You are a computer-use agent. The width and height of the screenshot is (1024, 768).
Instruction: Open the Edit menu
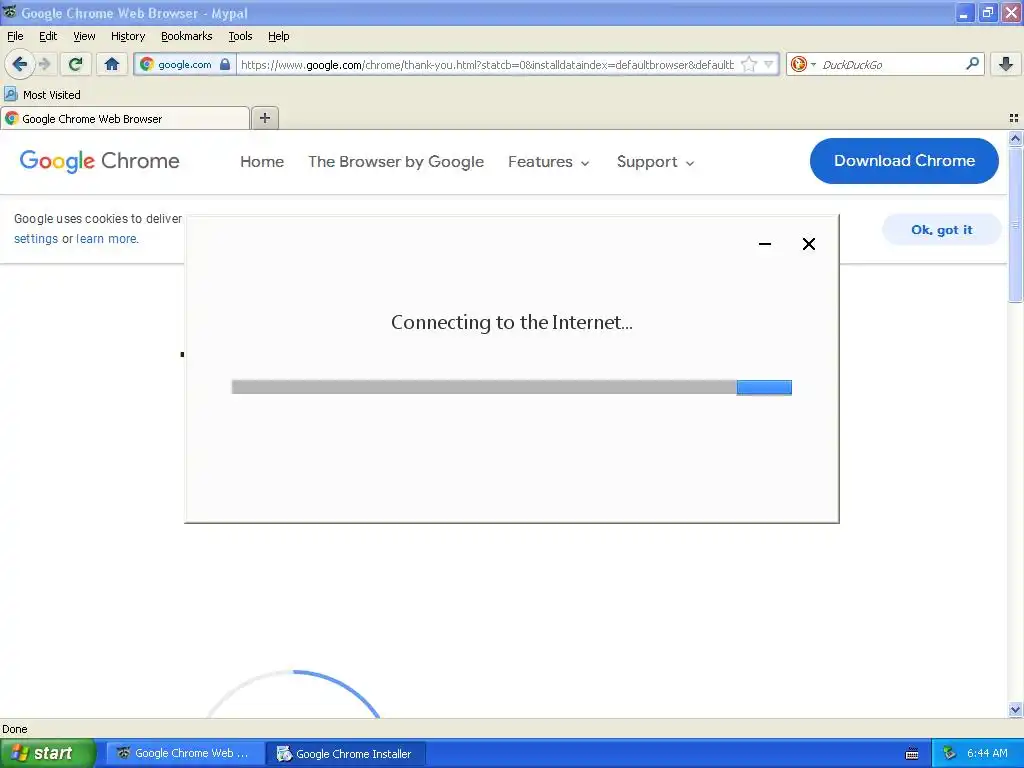click(x=48, y=36)
